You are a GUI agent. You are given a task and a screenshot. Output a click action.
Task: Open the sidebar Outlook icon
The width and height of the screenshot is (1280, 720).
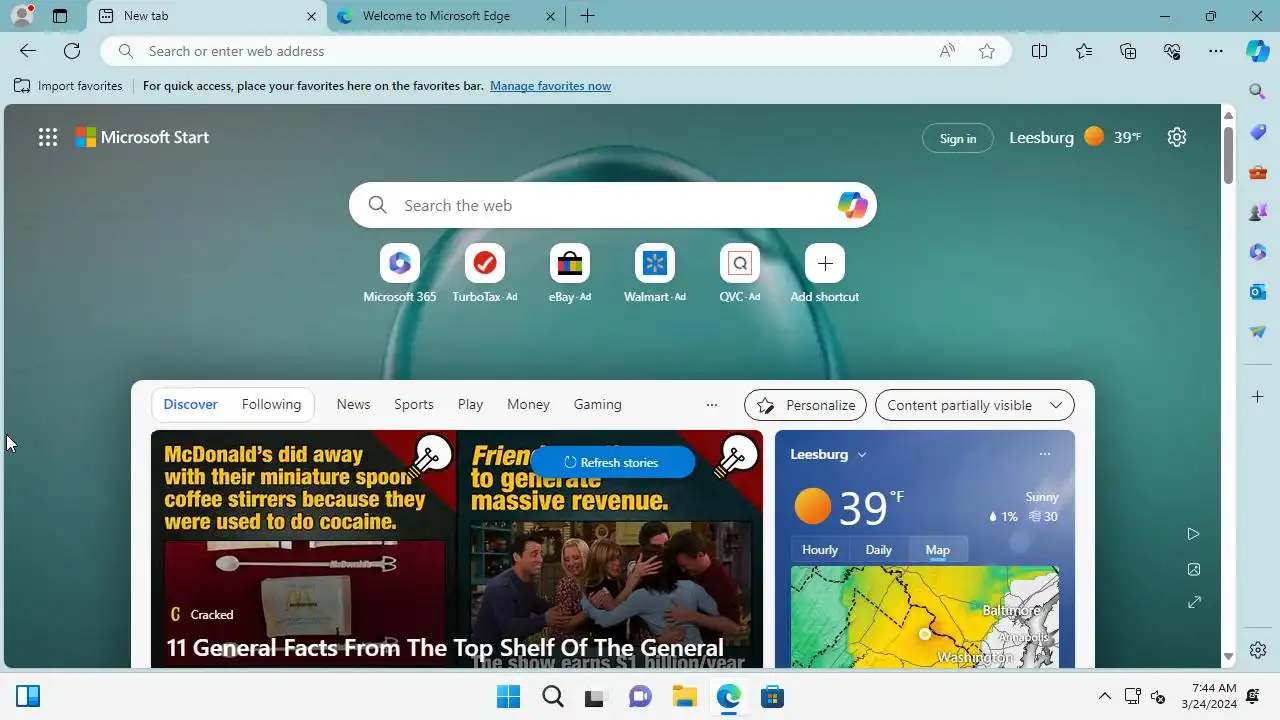click(1258, 292)
